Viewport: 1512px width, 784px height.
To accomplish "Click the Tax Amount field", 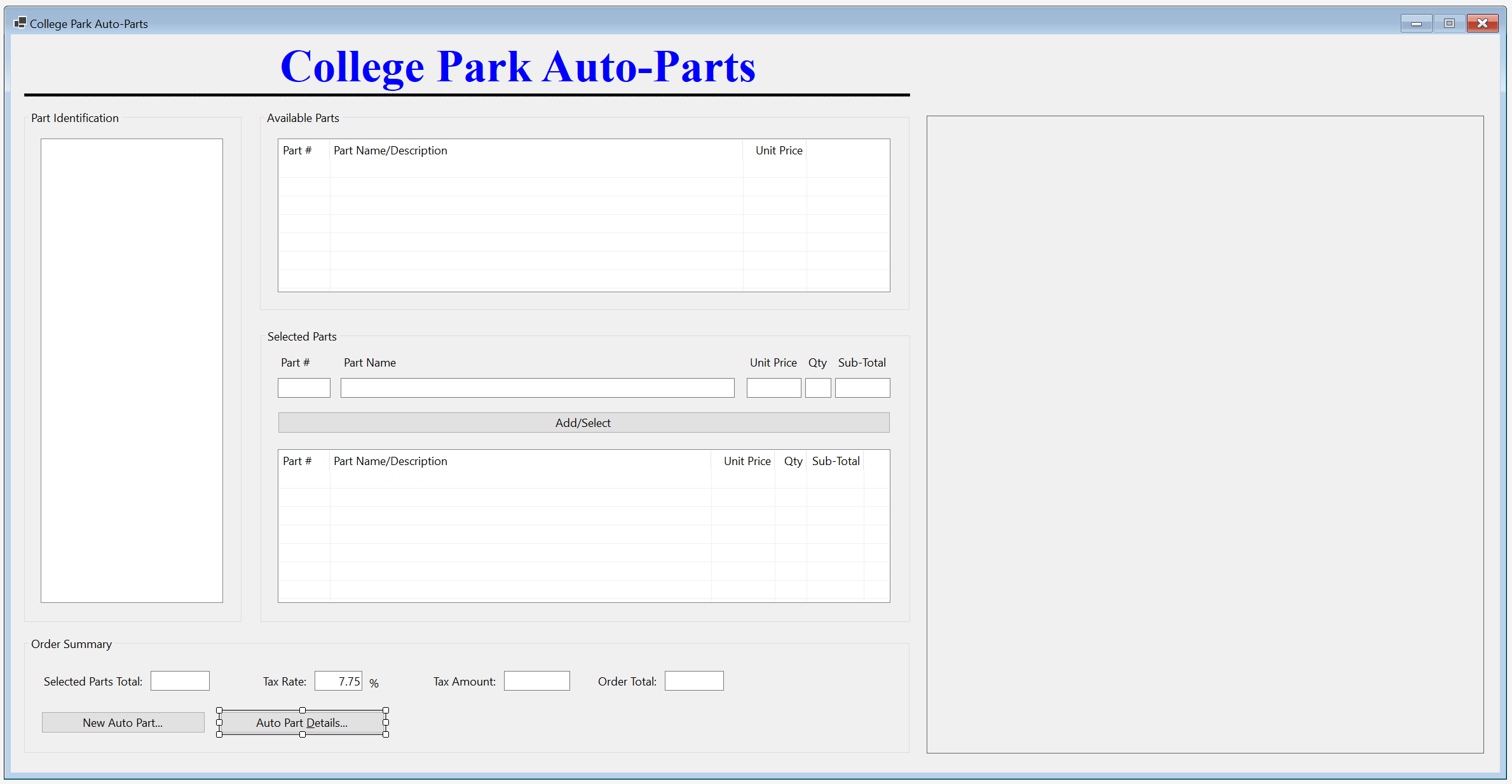I will [537, 680].
